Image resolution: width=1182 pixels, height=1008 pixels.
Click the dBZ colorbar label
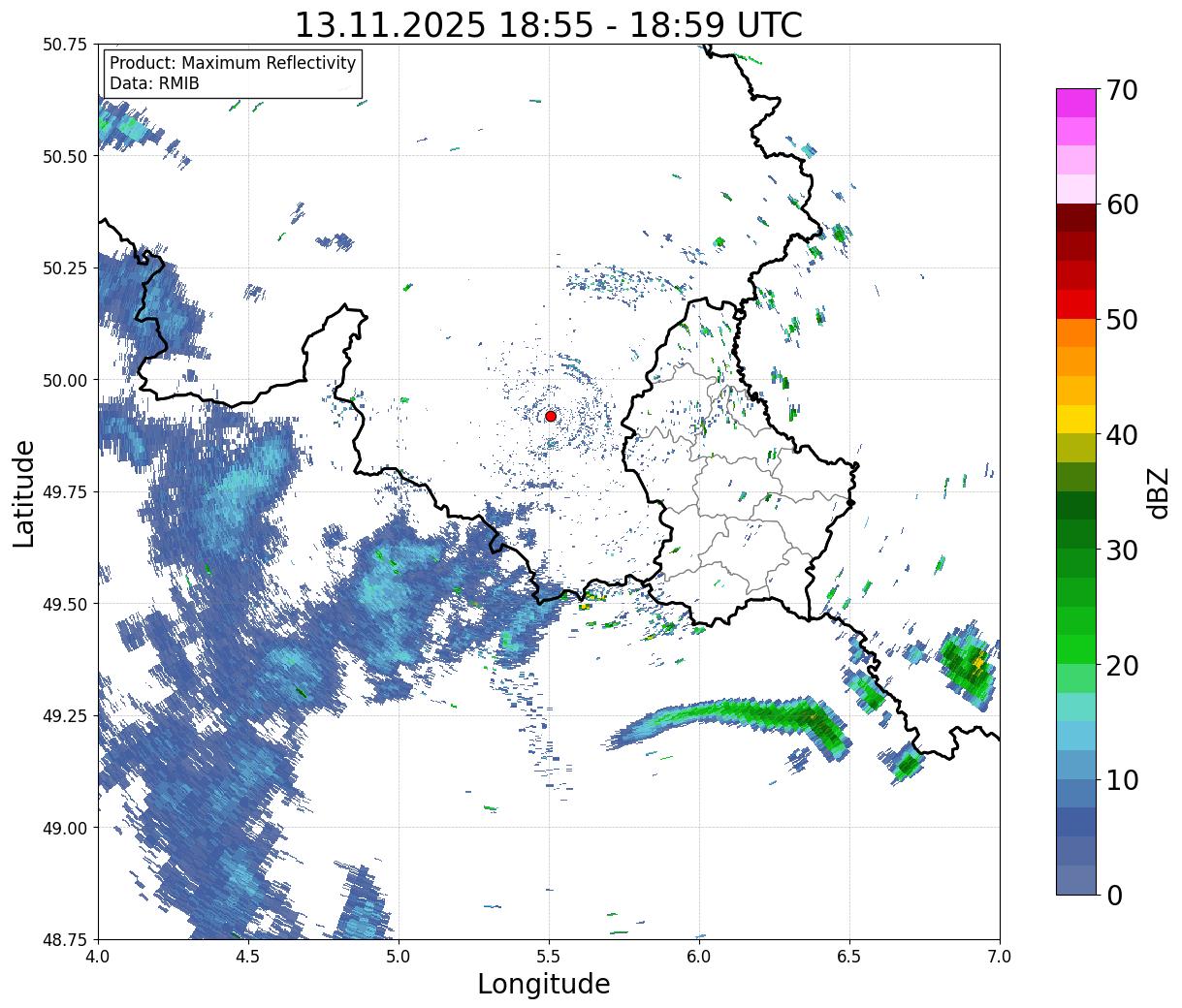pyautogui.click(x=1158, y=492)
